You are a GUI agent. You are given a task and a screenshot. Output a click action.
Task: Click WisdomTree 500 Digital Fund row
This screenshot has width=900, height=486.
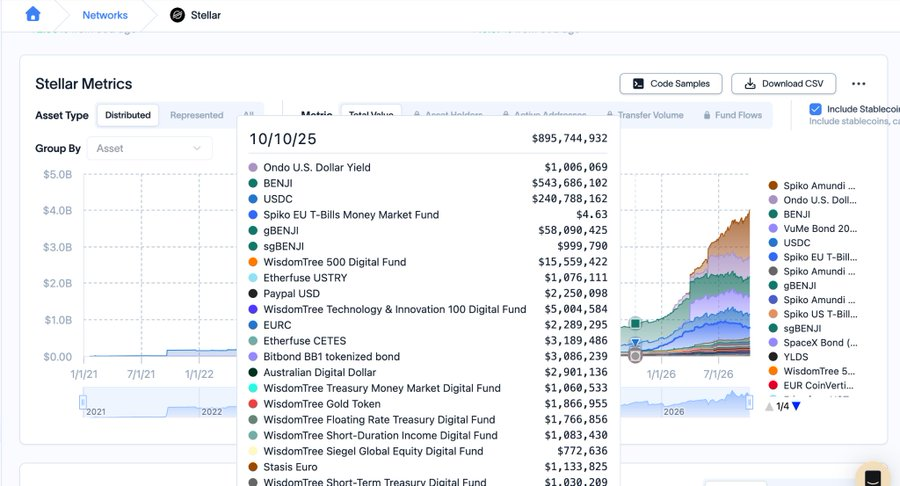coord(428,262)
